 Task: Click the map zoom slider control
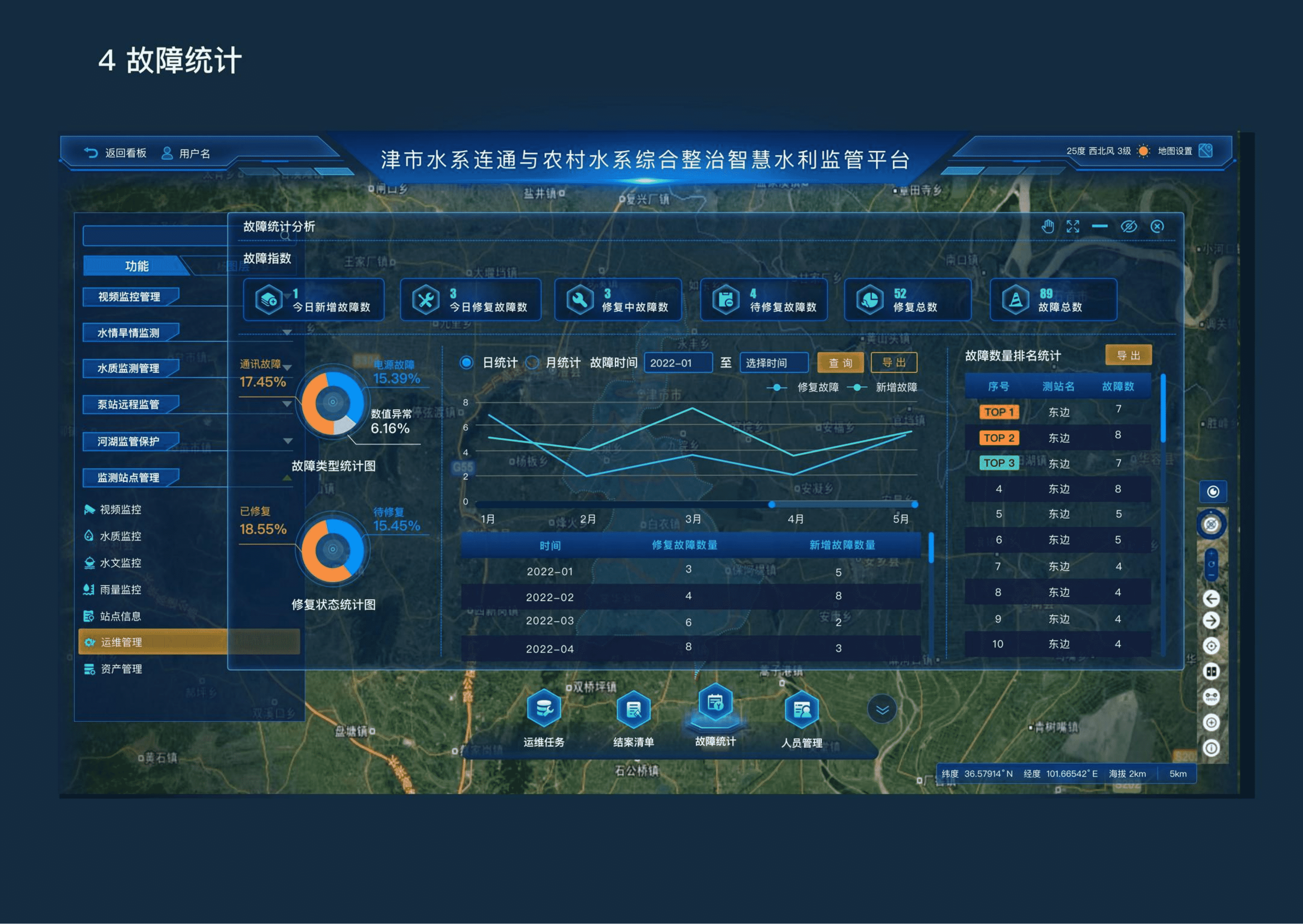1211,564
